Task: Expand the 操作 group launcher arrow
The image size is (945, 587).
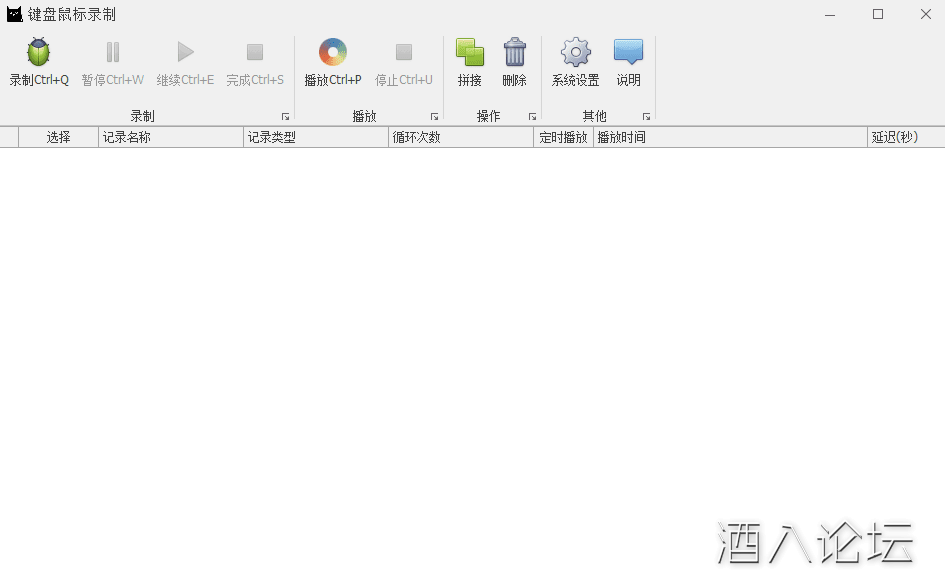Action: (532, 117)
